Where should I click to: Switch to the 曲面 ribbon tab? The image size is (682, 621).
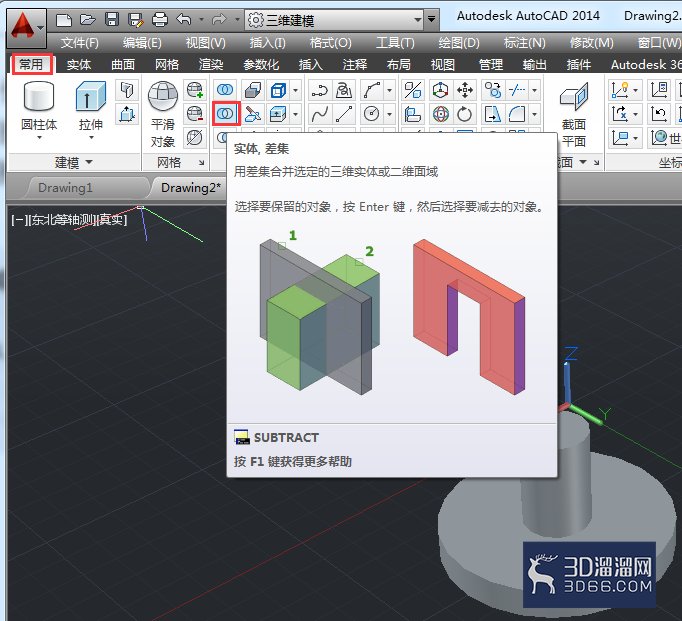123,65
